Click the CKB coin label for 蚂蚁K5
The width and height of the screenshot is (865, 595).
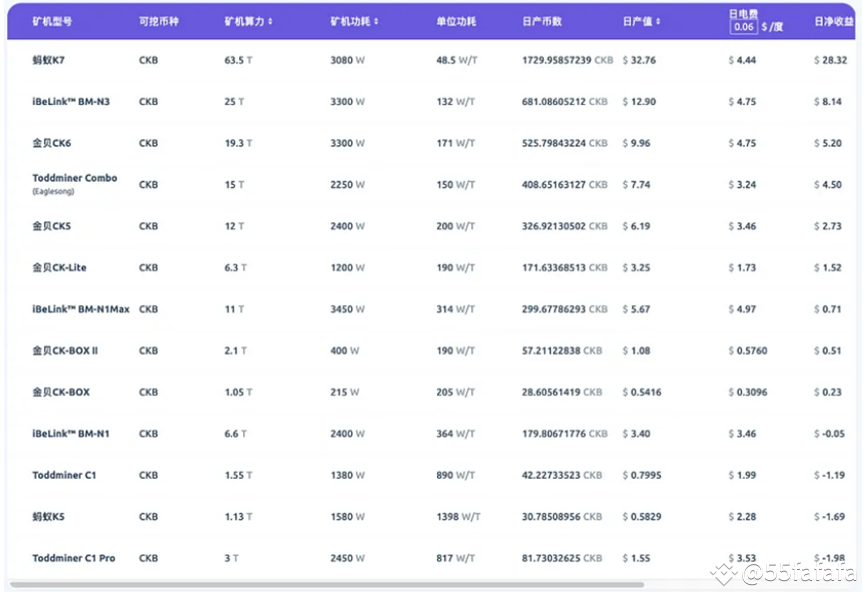(148, 517)
